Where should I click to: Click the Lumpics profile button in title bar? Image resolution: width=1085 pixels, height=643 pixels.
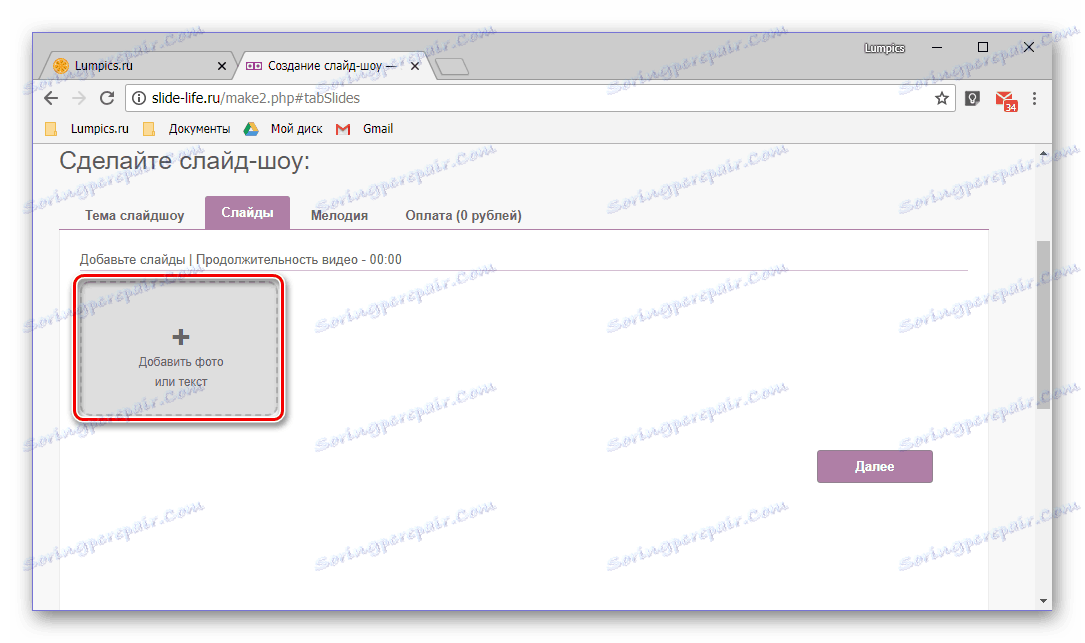pos(884,48)
